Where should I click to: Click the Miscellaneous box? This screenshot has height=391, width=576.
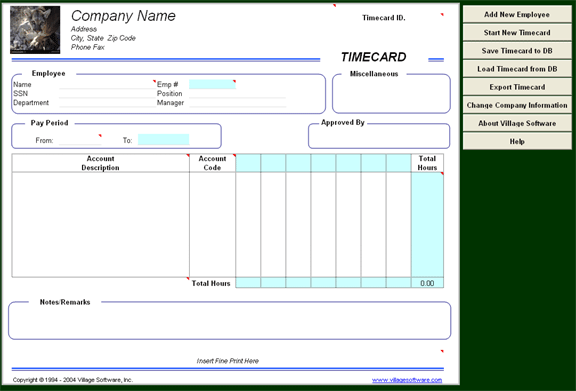(391, 94)
